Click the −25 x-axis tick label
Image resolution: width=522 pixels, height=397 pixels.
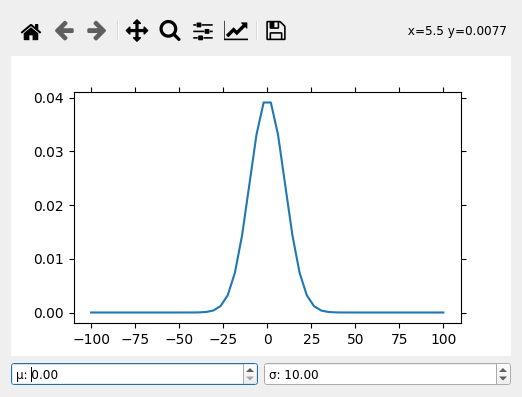tap(223, 339)
